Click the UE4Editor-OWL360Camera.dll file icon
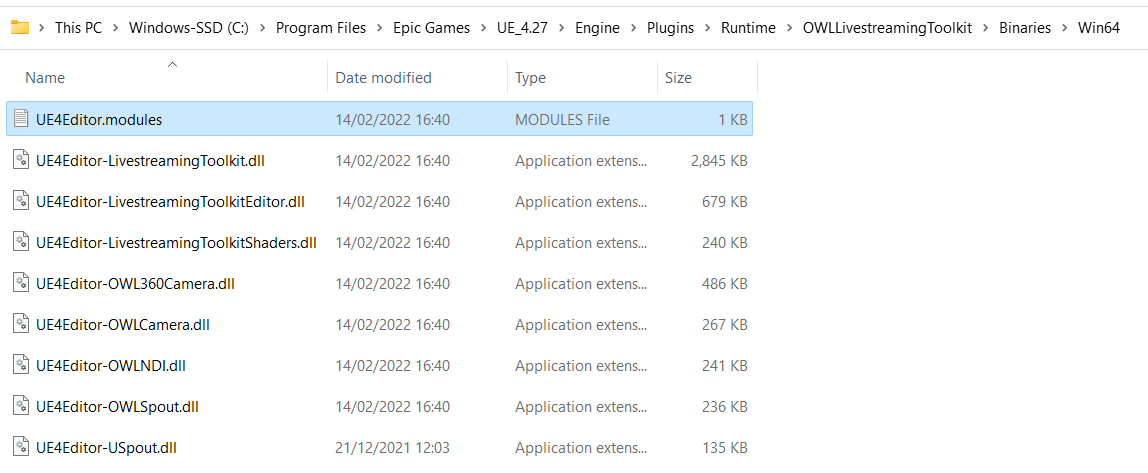Image resolution: width=1148 pixels, height=473 pixels. click(21, 283)
